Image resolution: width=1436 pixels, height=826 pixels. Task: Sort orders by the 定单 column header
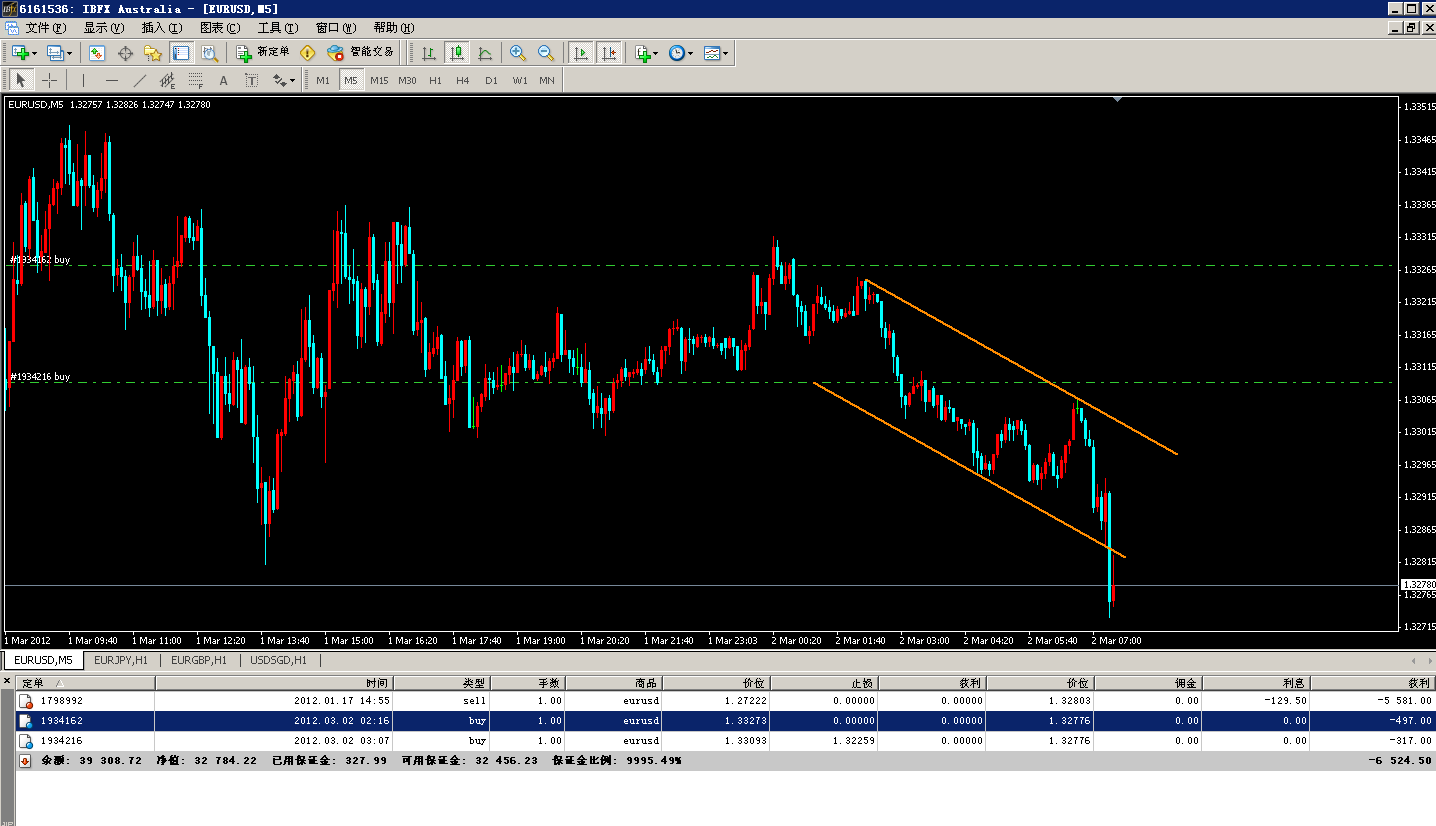pos(86,683)
